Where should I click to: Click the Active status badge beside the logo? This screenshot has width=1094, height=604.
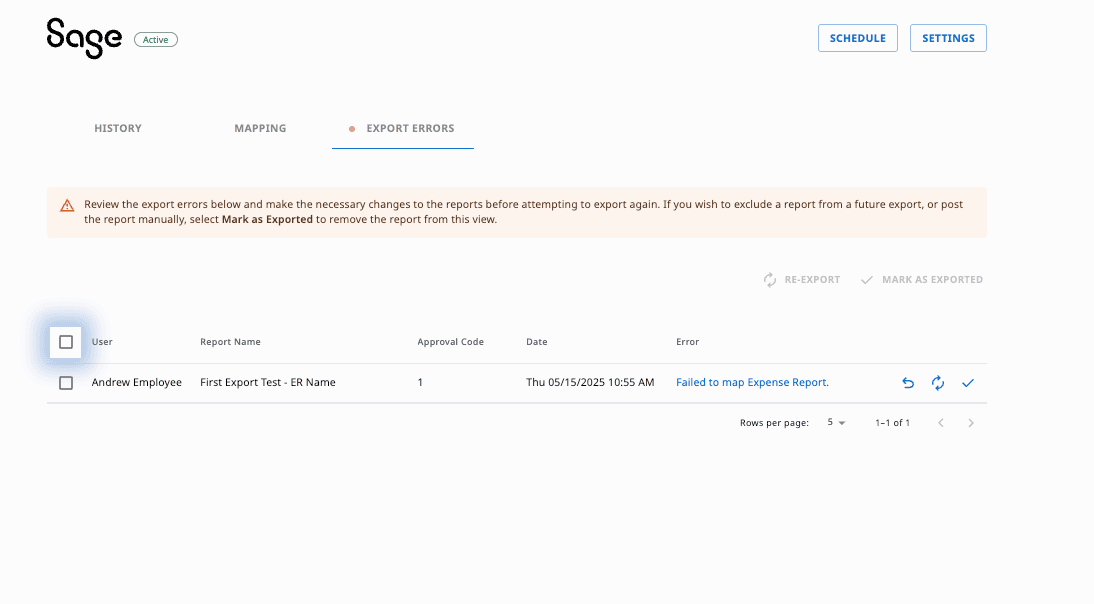156,40
